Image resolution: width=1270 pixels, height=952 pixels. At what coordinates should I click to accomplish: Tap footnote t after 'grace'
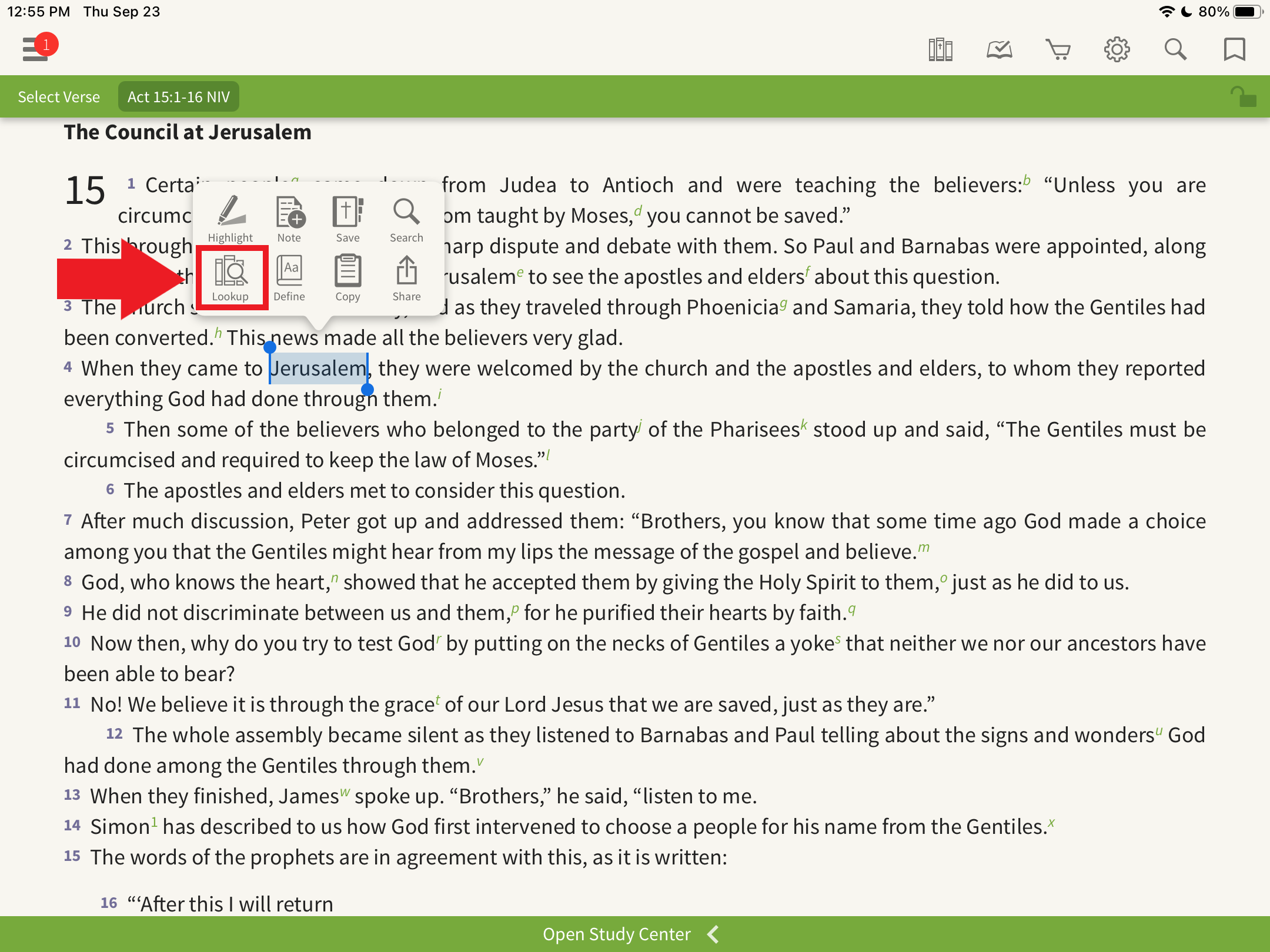click(437, 699)
